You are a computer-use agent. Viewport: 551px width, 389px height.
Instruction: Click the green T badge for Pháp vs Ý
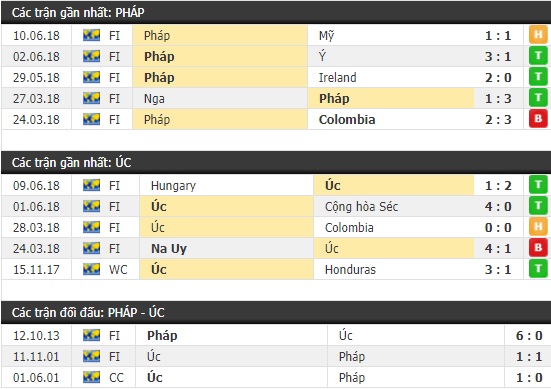point(538,56)
